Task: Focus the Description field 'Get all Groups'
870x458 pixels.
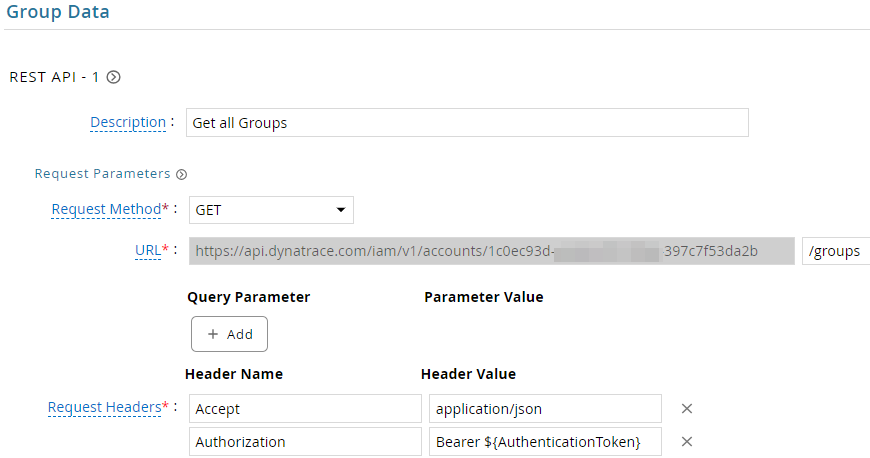Action: [x=467, y=123]
